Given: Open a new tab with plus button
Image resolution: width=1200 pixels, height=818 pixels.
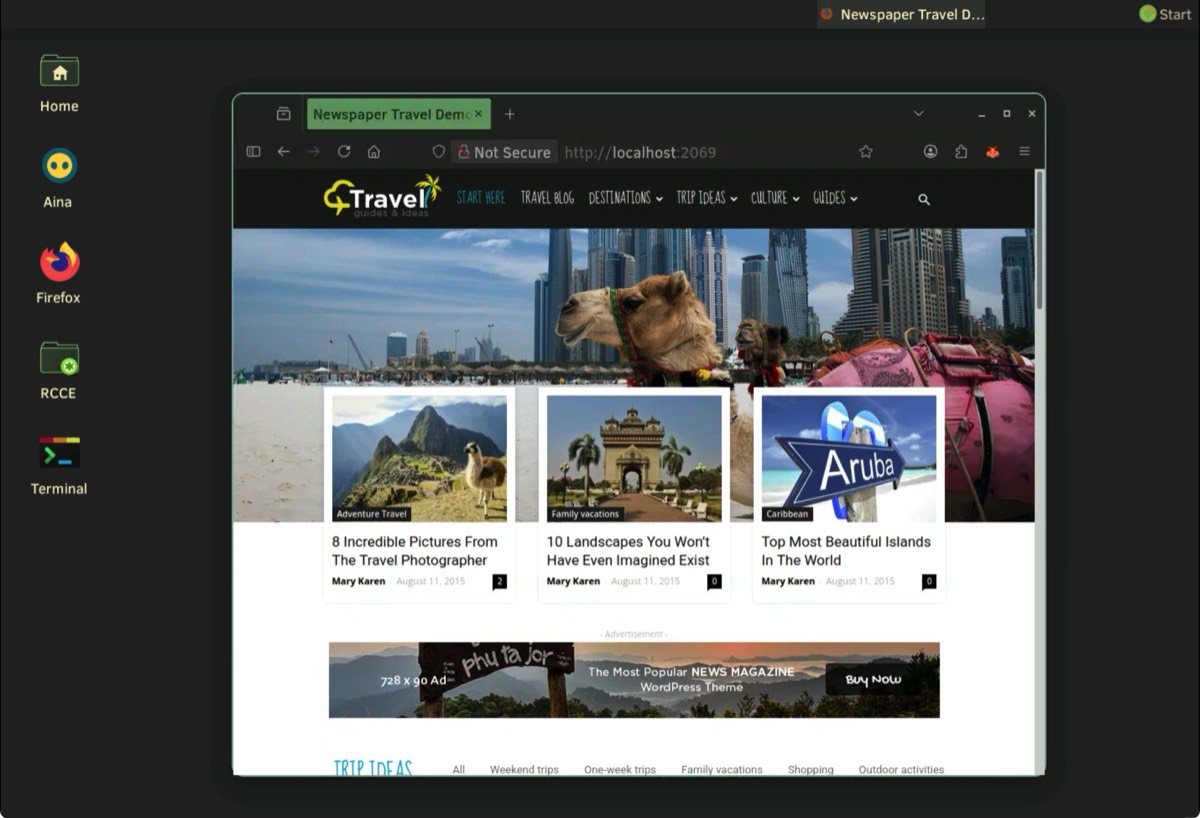Looking at the screenshot, I should pos(509,114).
